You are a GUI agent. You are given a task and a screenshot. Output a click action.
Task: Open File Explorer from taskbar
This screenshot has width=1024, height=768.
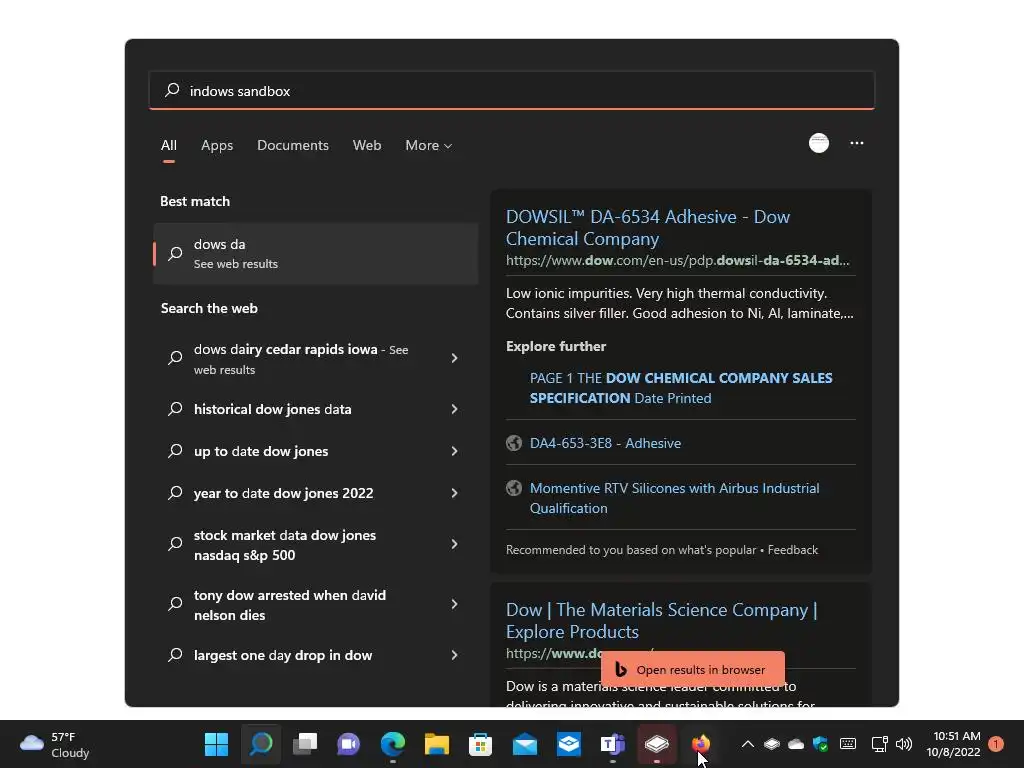[436, 743]
